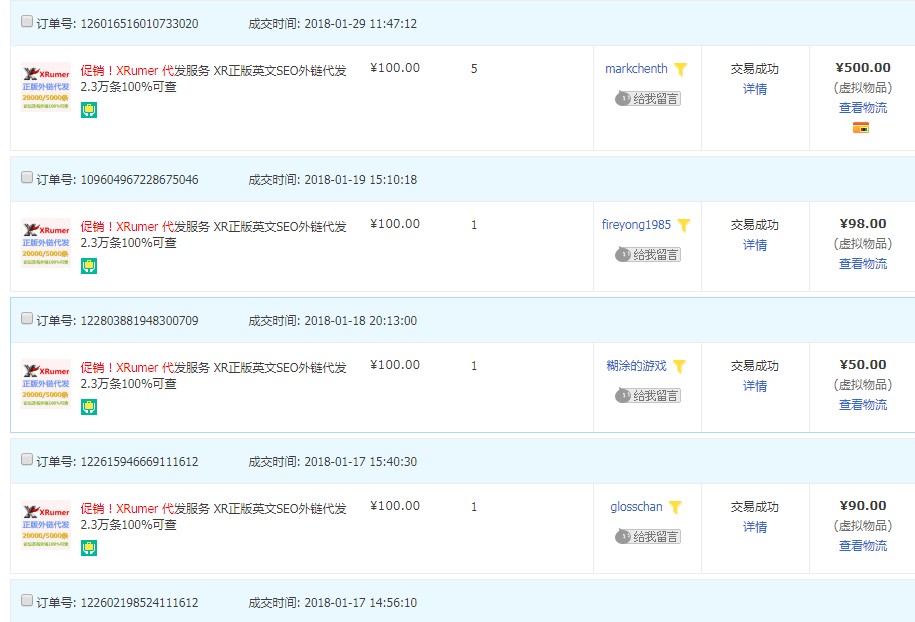Click order time 2018-01-29 11:47:12
Viewport: 915px width, 622px height.
[x=361, y=24]
